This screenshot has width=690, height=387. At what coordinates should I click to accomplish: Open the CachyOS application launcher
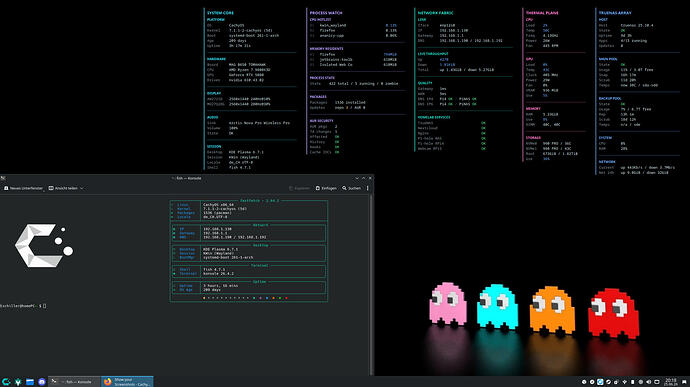[6, 382]
